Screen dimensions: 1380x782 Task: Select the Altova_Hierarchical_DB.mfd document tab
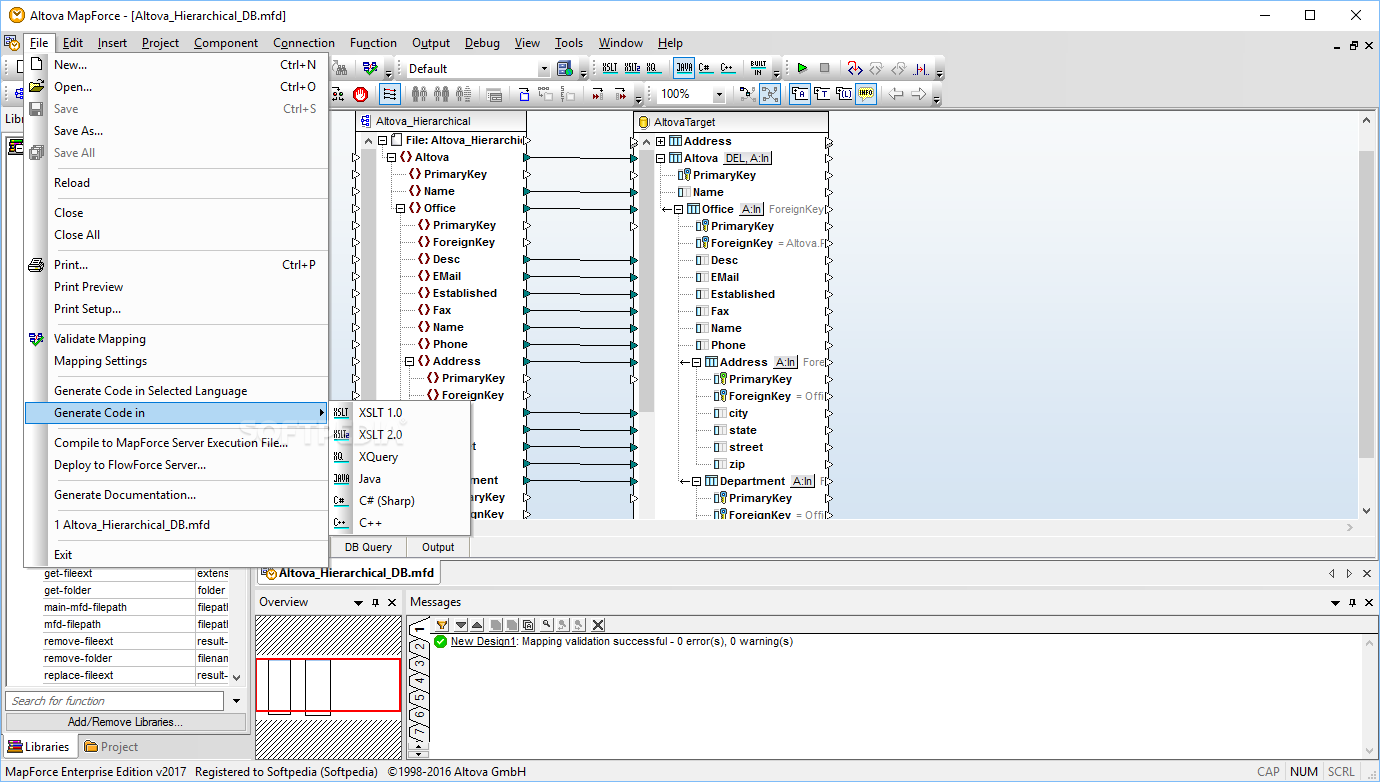tap(348, 573)
